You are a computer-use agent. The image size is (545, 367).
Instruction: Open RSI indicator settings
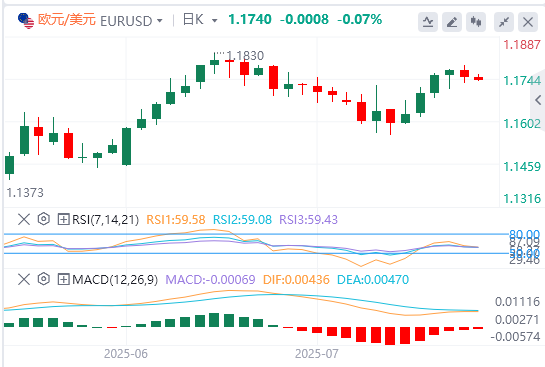point(44,219)
